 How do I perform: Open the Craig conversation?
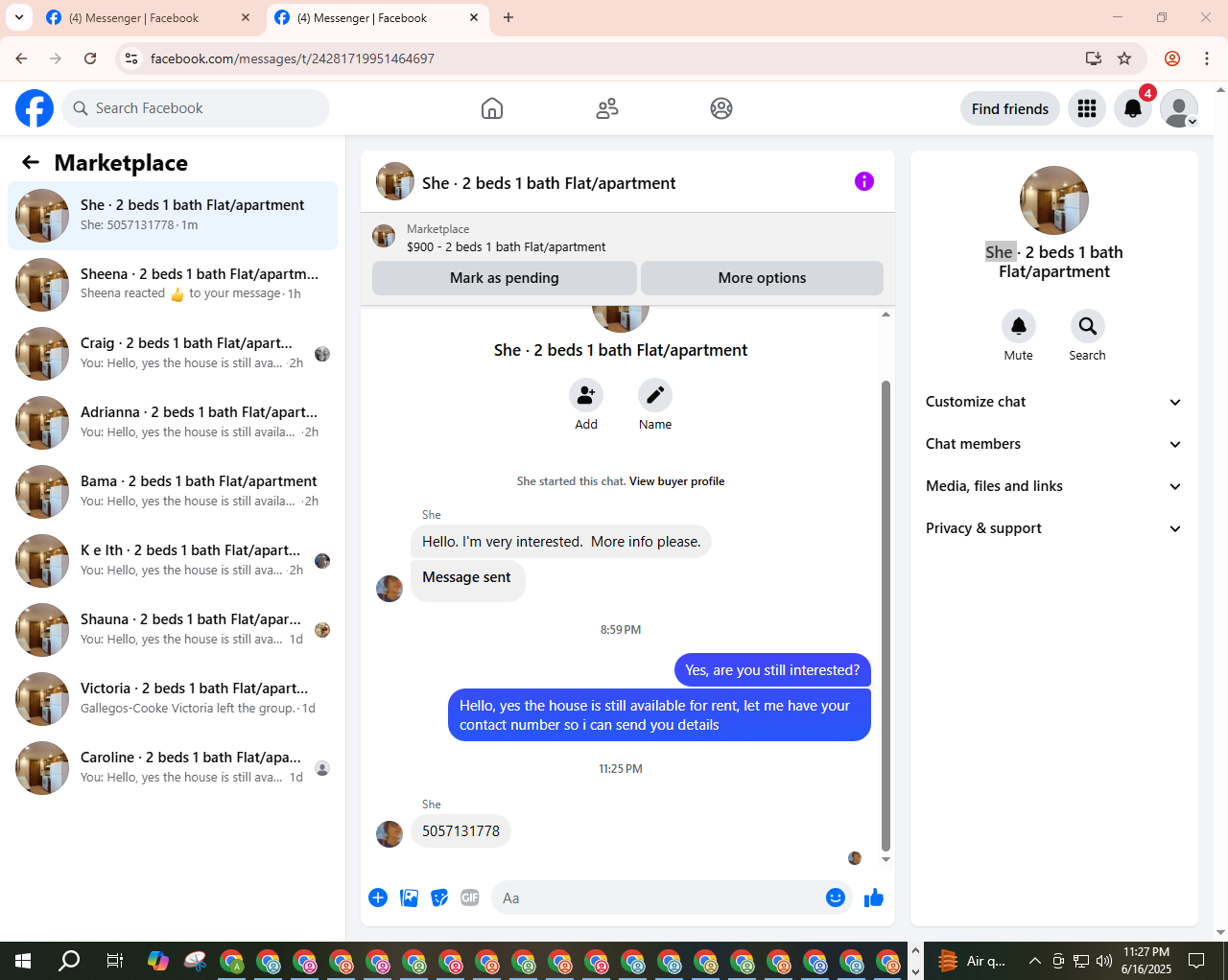(x=173, y=354)
